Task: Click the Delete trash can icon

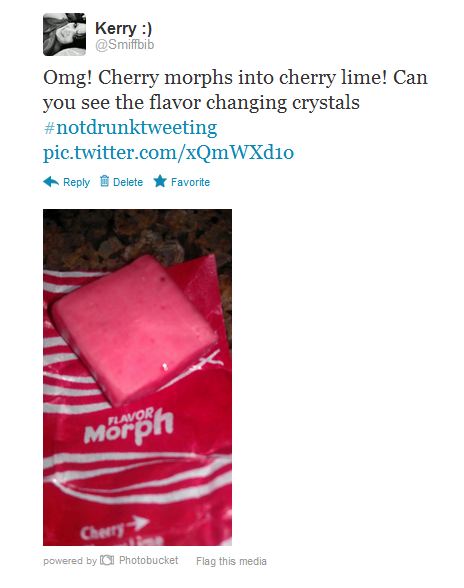Action: 104,181
